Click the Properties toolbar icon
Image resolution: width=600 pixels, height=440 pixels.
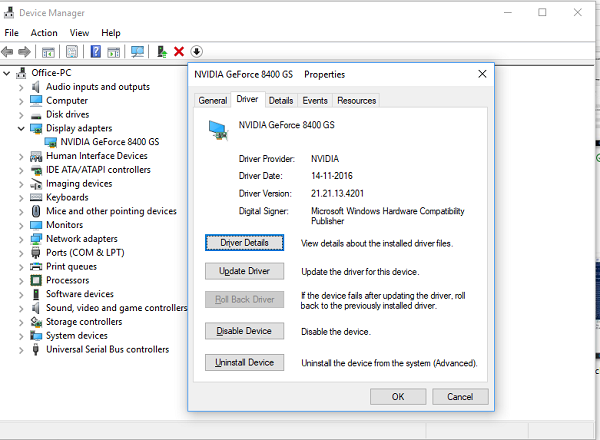(72, 51)
